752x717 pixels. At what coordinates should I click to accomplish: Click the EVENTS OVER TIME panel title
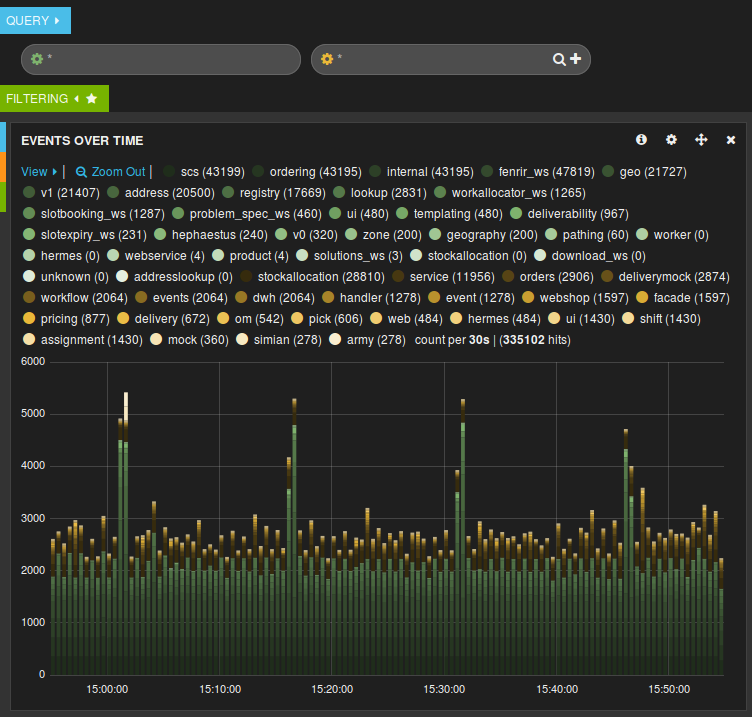tap(82, 141)
